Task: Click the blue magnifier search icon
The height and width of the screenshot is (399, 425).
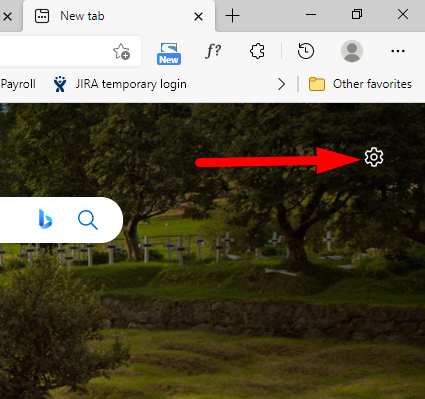Action: 88,220
